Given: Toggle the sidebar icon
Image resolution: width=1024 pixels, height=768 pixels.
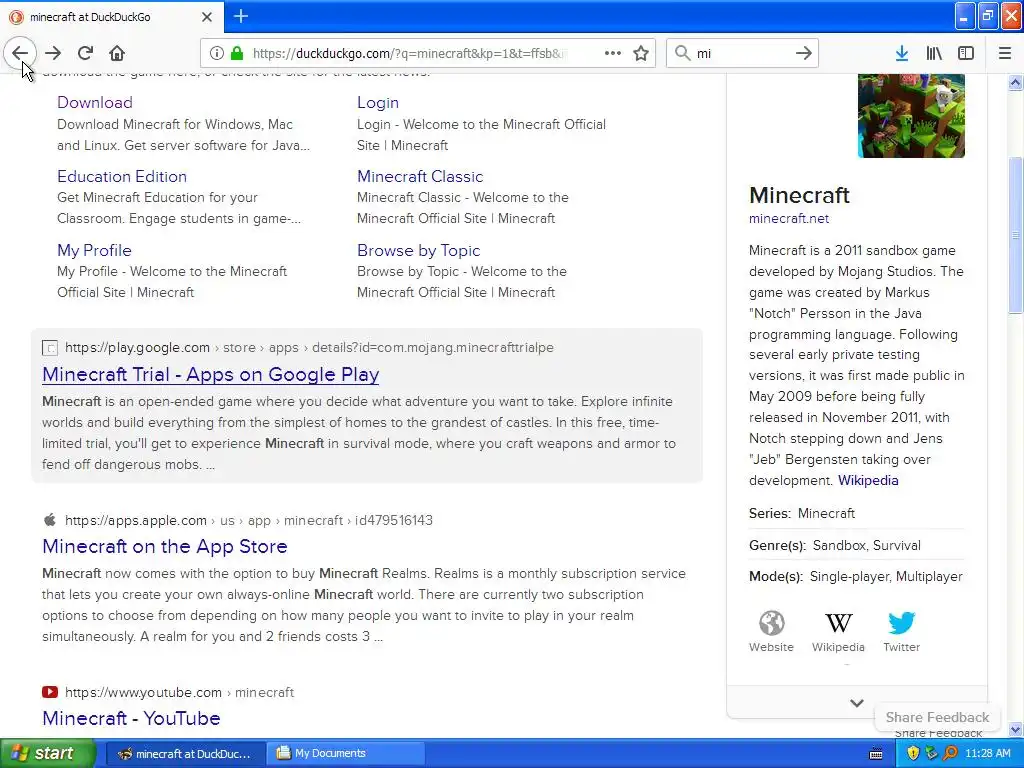Looking at the screenshot, I should [966, 54].
